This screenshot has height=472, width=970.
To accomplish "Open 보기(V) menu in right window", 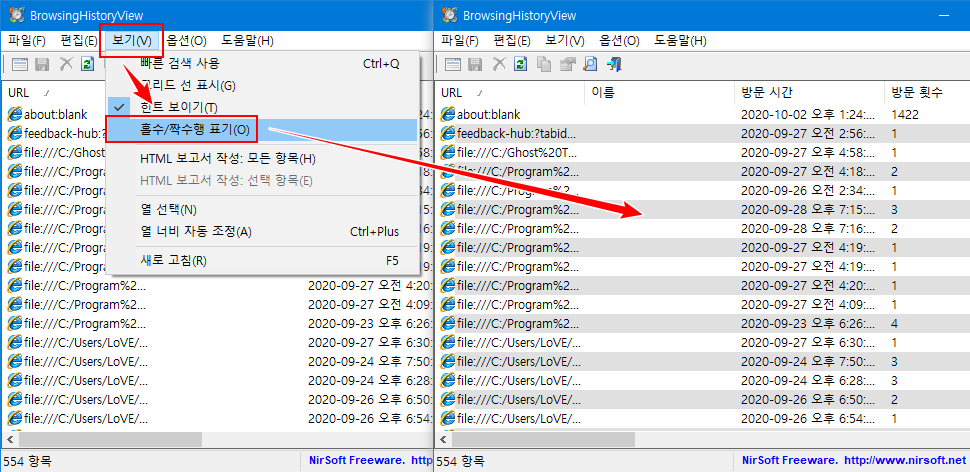I will [x=565, y=41].
